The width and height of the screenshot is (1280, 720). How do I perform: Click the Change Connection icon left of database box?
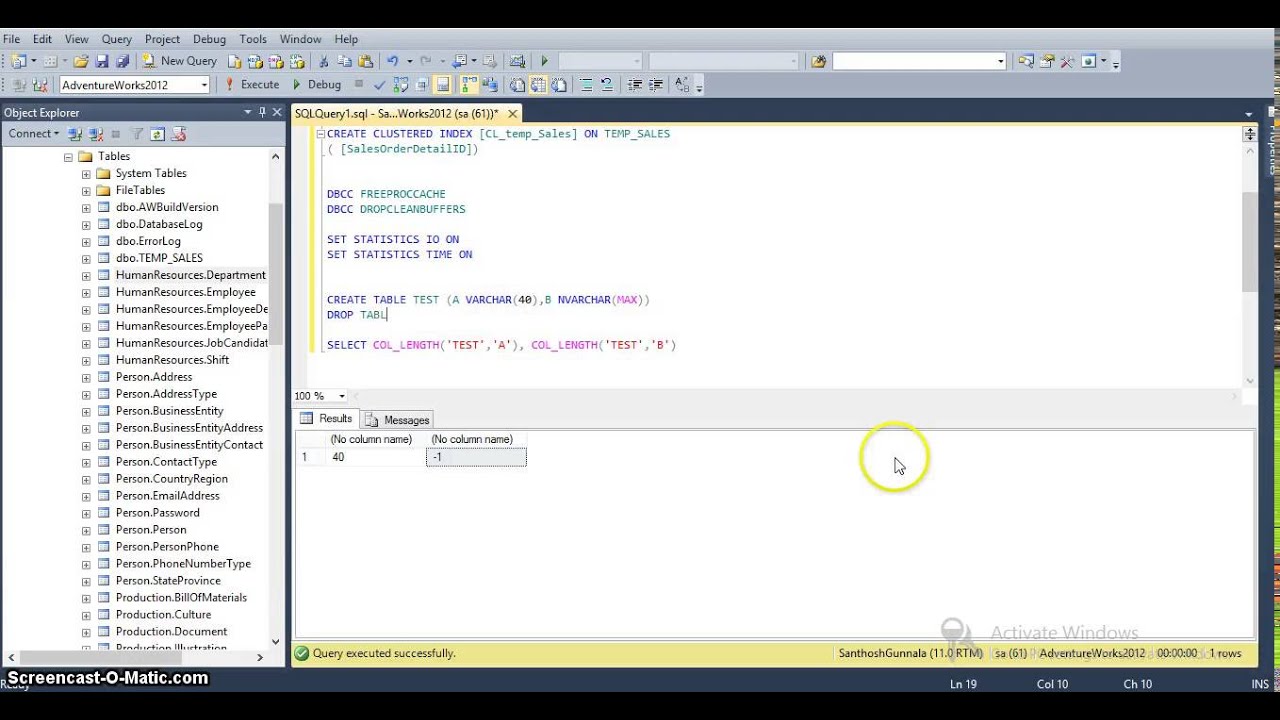point(38,85)
